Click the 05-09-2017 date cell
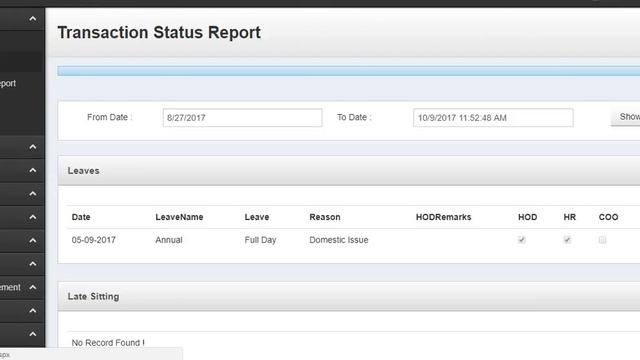 pos(93,240)
